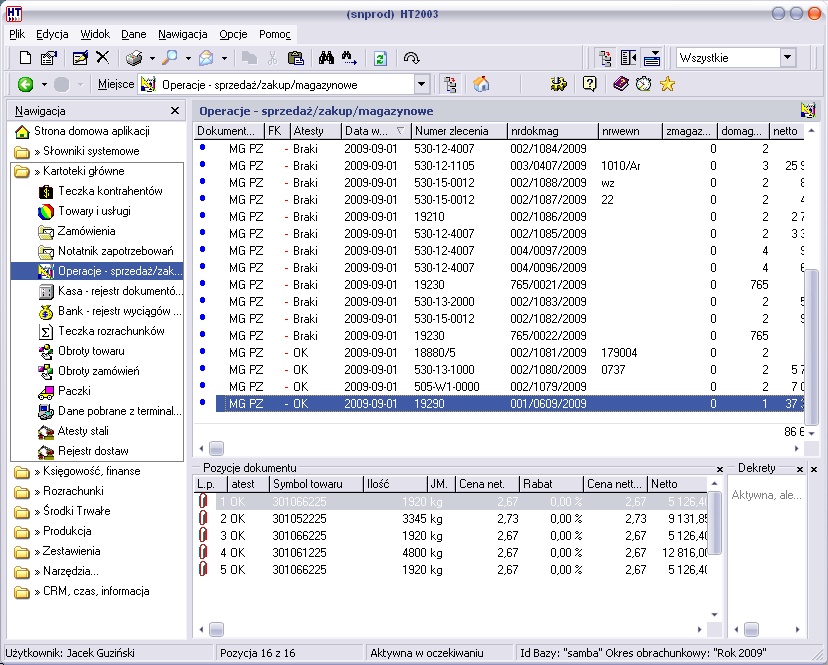828x665 pixels.
Task: Open the Edycja menu
Action: click(x=52, y=34)
